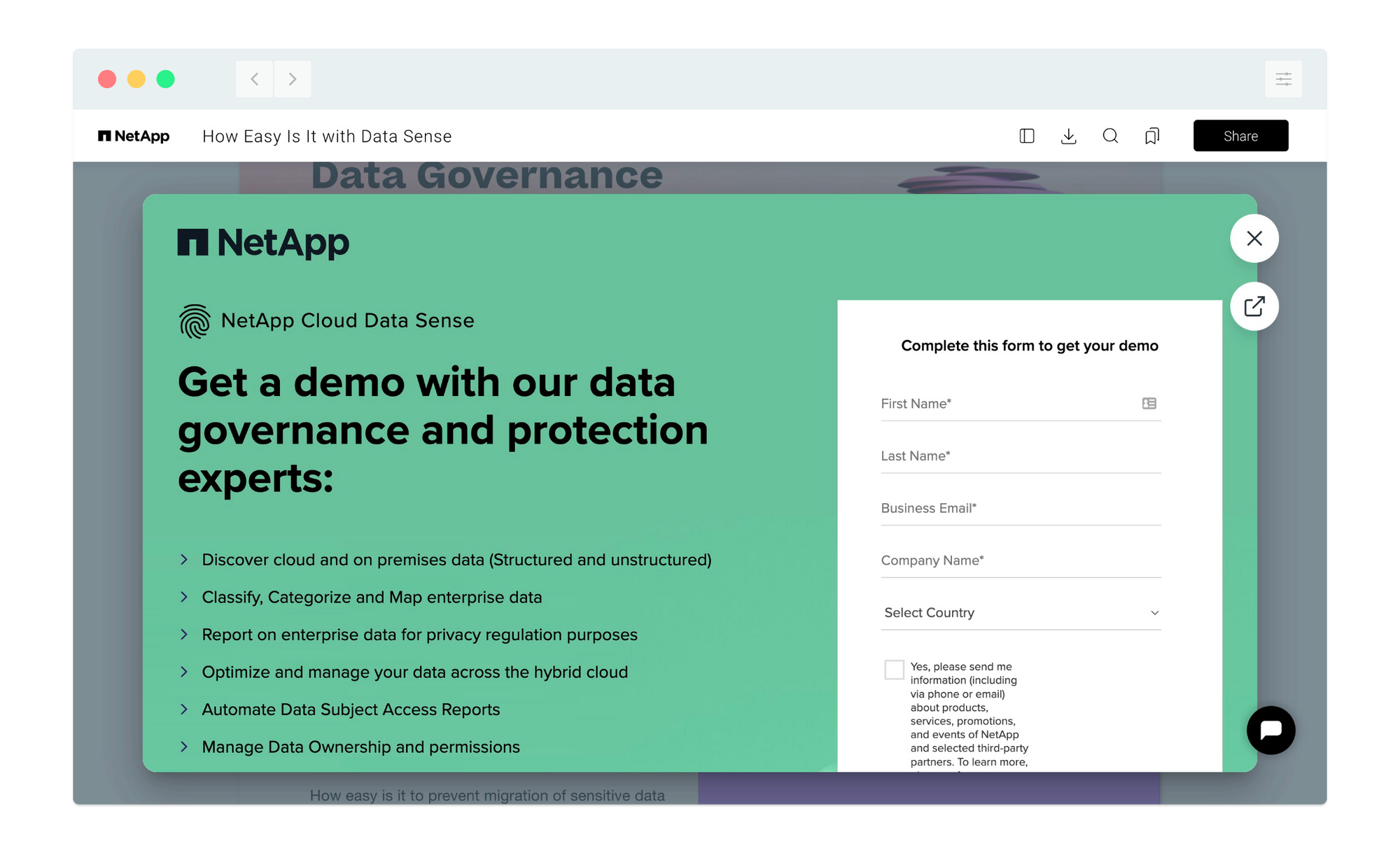Click the Company Name field
The image size is (1400, 853).
[1021, 561]
